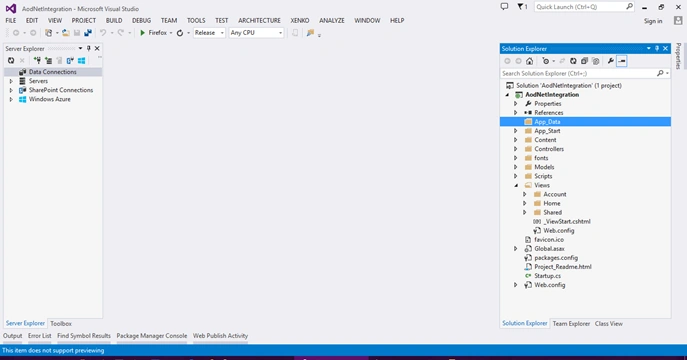Click Refresh icon in Server Explorer toolbar
The width and height of the screenshot is (687, 360).
[x=11, y=60]
